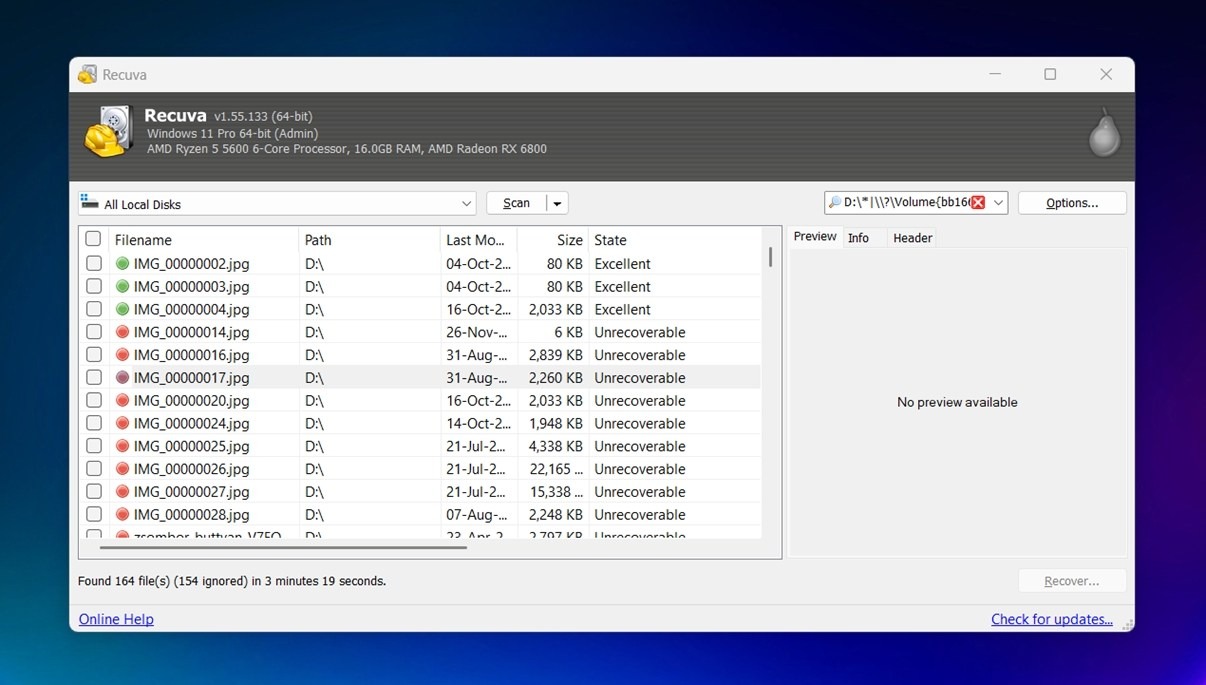Select the IMG_00000025.jpg filename
The width and height of the screenshot is (1206, 685).
coord(191,446)
